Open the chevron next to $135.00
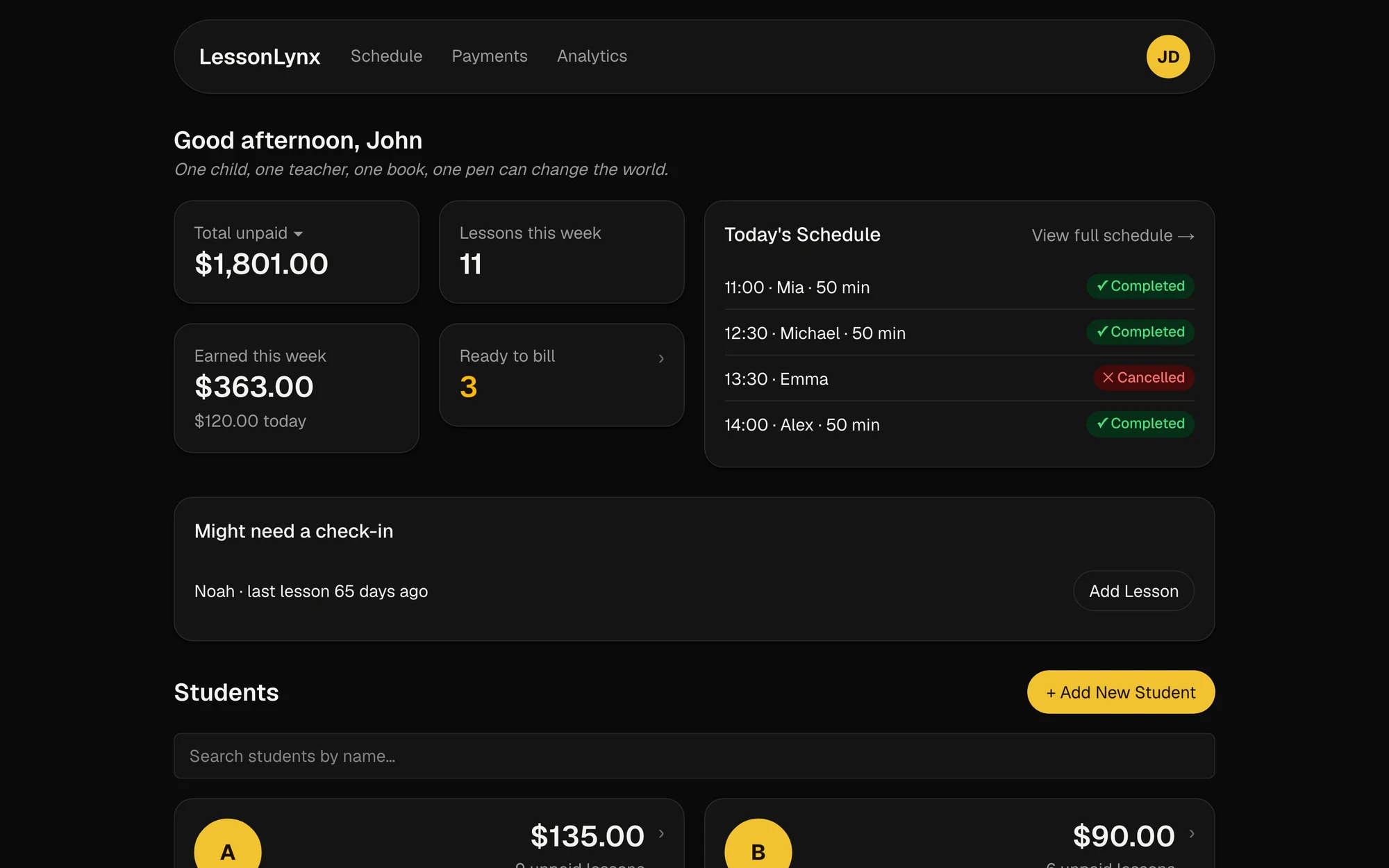This screenshot has width=1389, height=868. pyautogui.click(x=661, y=833)
